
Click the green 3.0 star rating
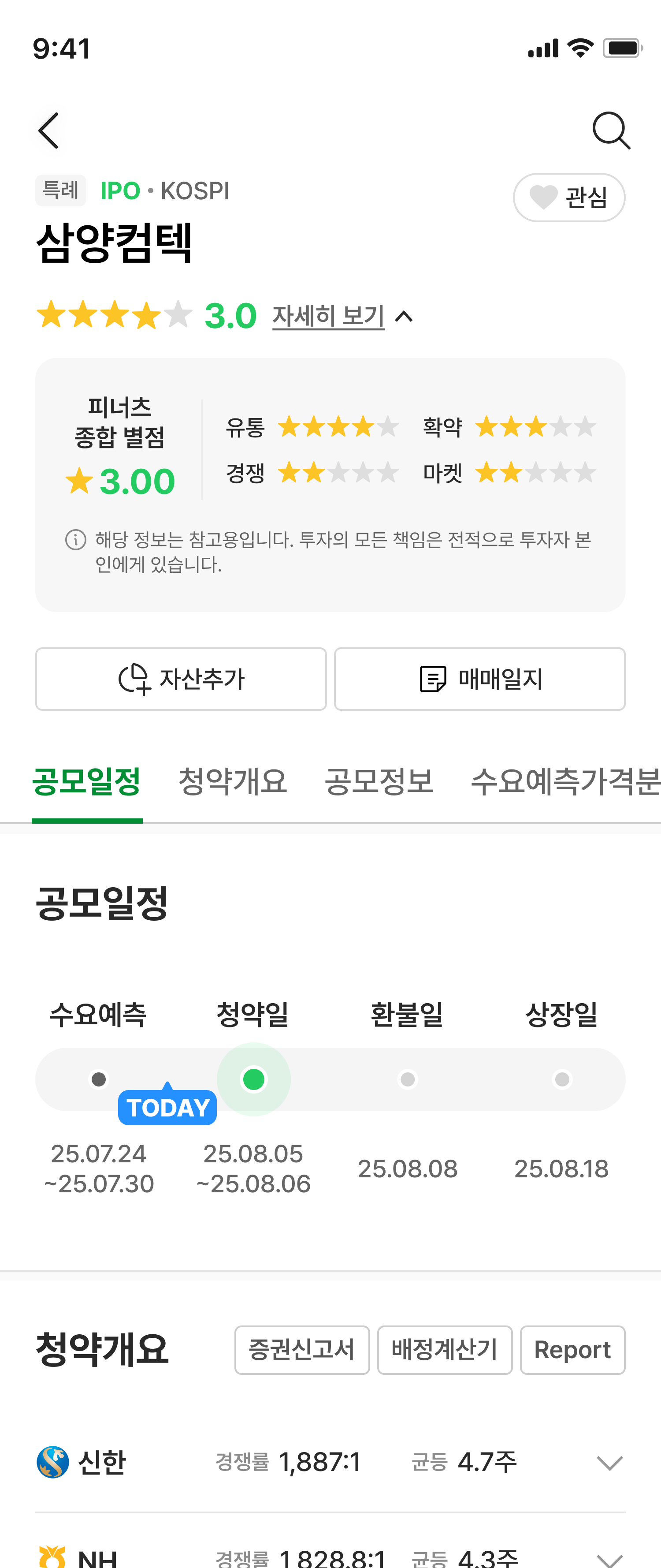(230, 316)
